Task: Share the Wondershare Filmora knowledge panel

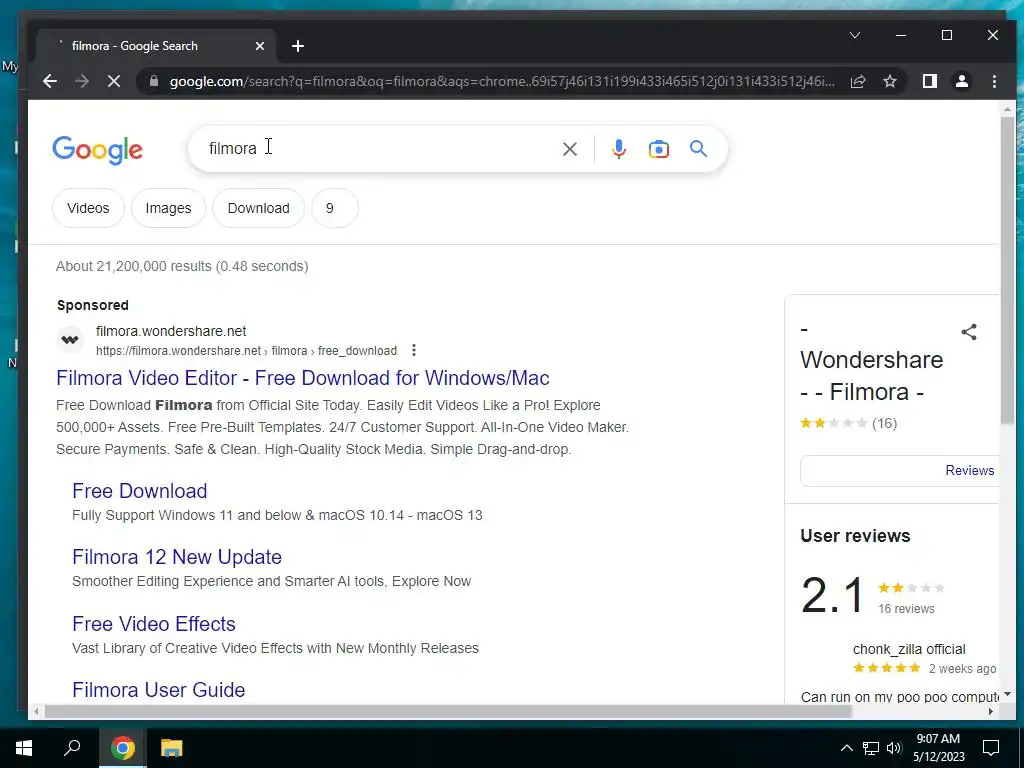Action: click(969, 332)
